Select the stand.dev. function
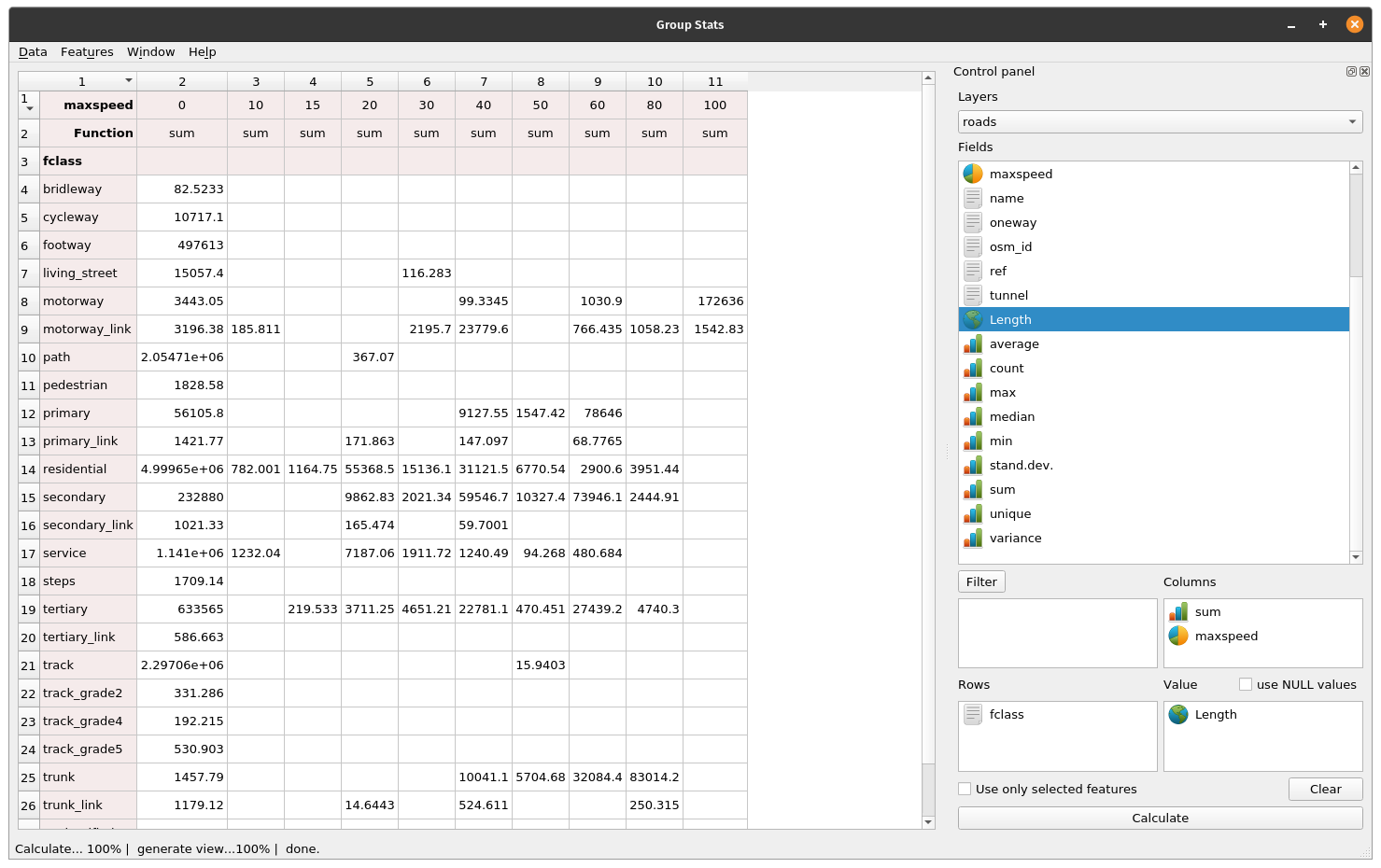Viewport: 1381px width, 868px height. (x=1021, y=465)
